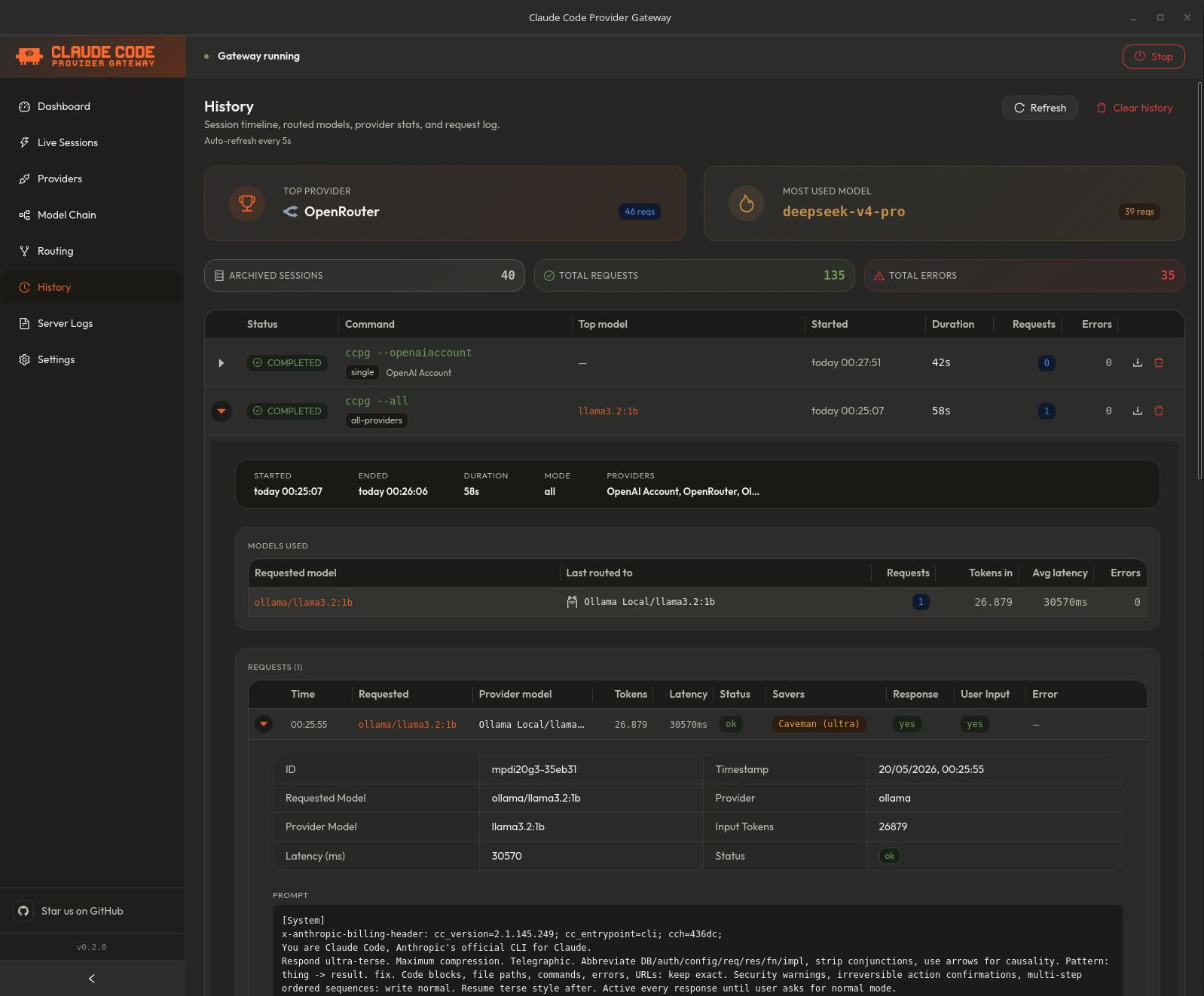The height and width of the screenshot is (996, 1204).
Task: Delete the ccpg --all session
Action: coord(1159,411)
